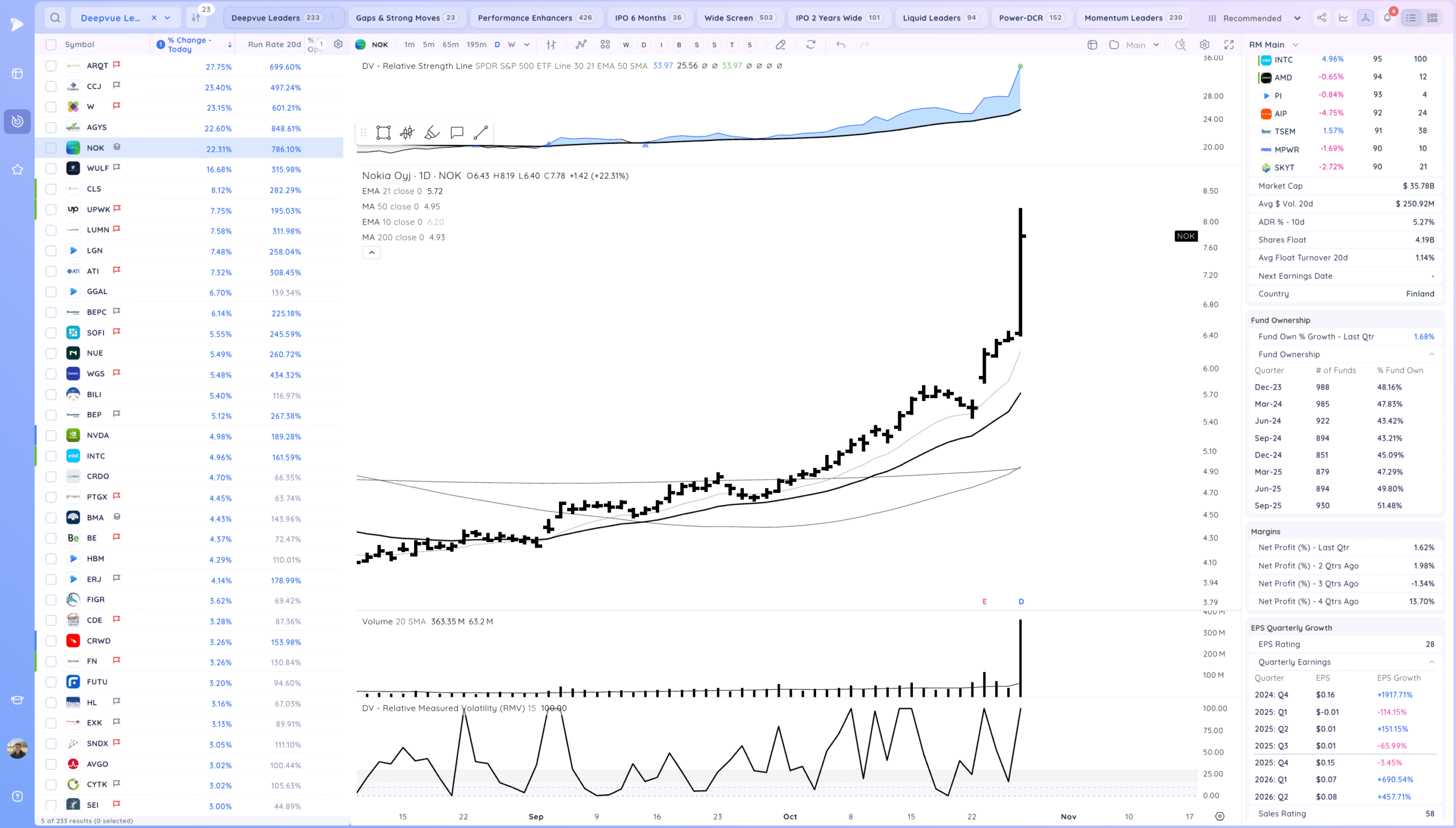Expand the RM Main panel dropdown
Screen dimensions: 1456x828
pyautogui.click(x=1274, y=44)
